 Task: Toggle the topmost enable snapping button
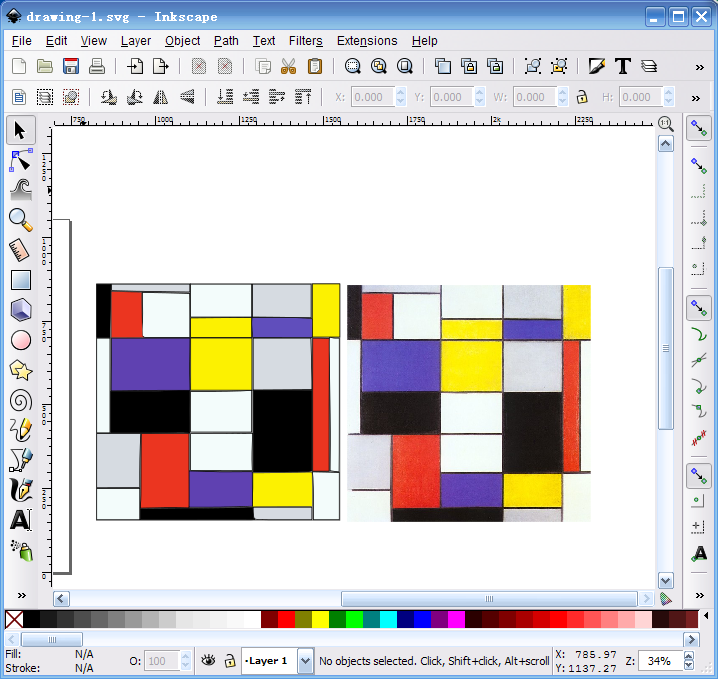(x=699, y=128)
